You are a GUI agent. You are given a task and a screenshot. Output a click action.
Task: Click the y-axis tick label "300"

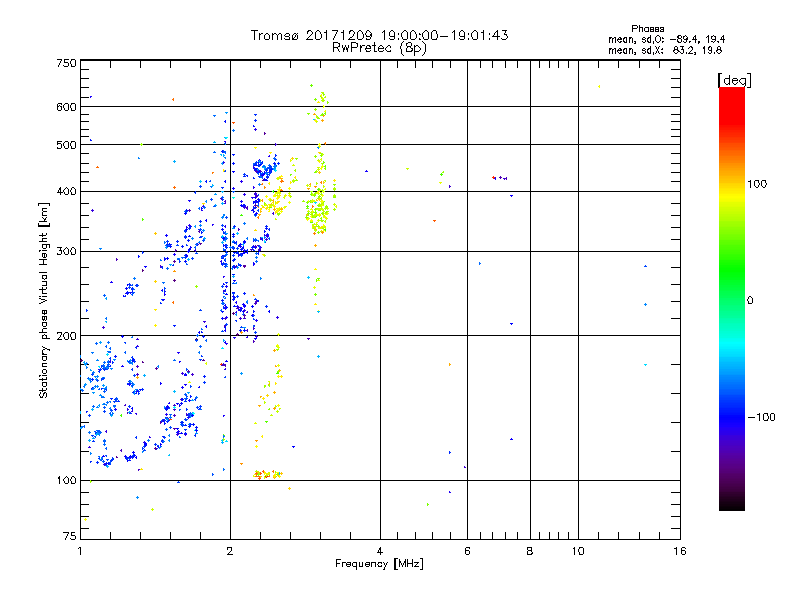coord(66,252)
